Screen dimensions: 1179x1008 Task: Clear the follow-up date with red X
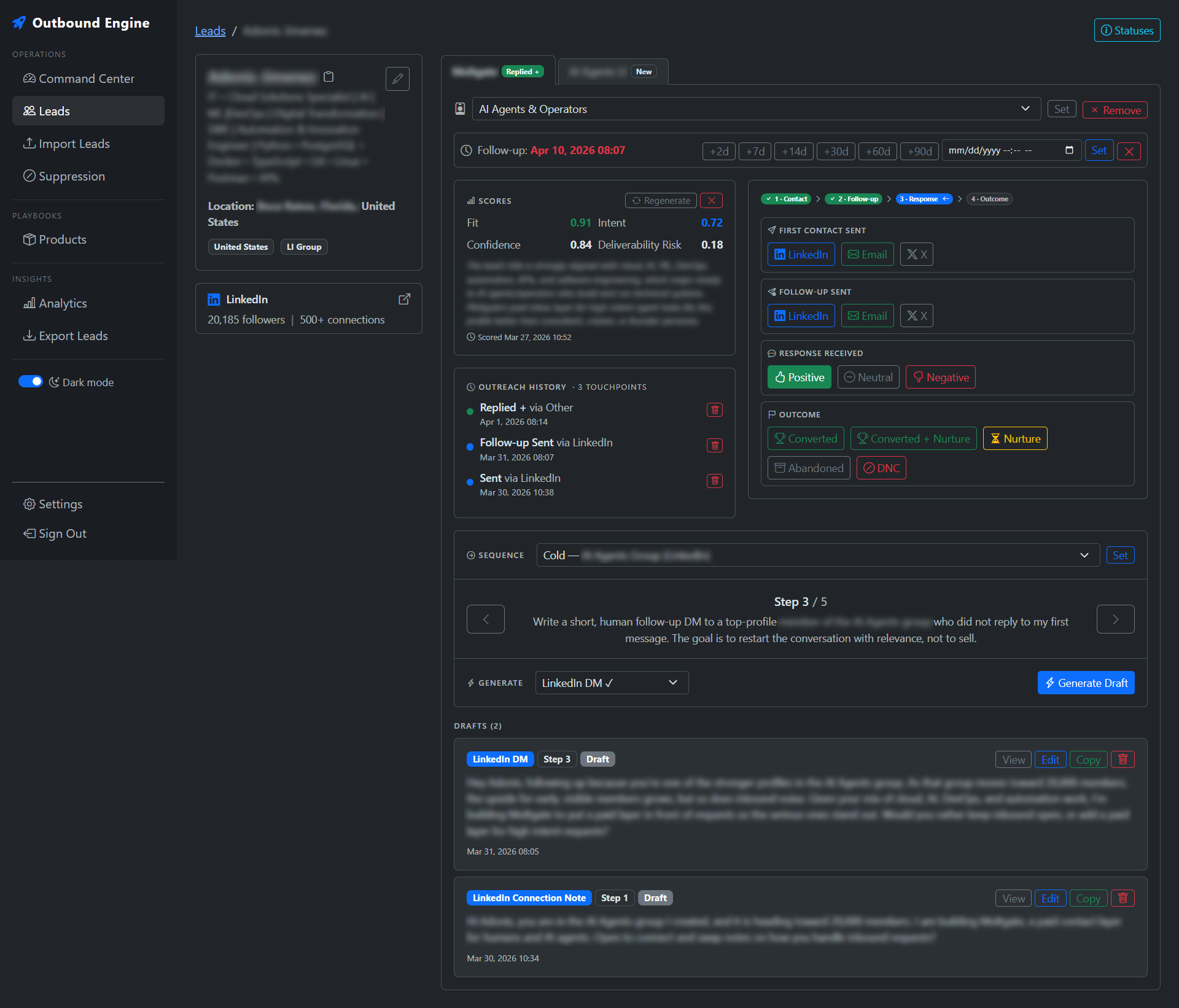pyautogui.click(x=1129, y=150)
